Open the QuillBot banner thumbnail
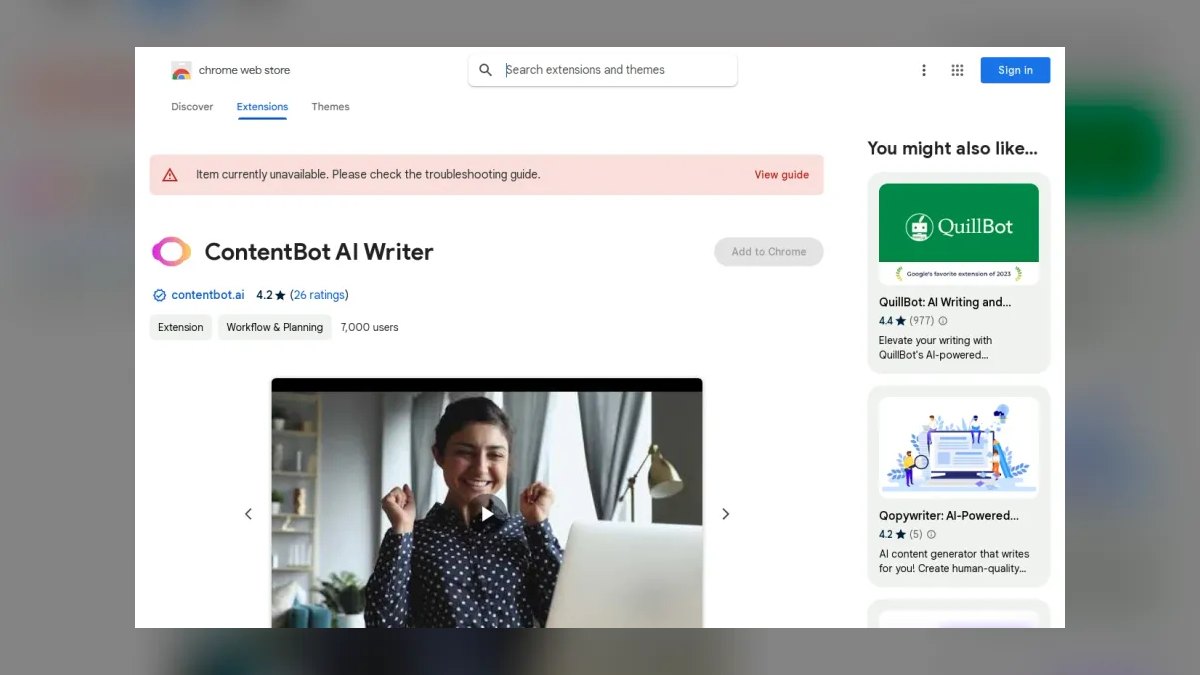 [x=959, y=234]
